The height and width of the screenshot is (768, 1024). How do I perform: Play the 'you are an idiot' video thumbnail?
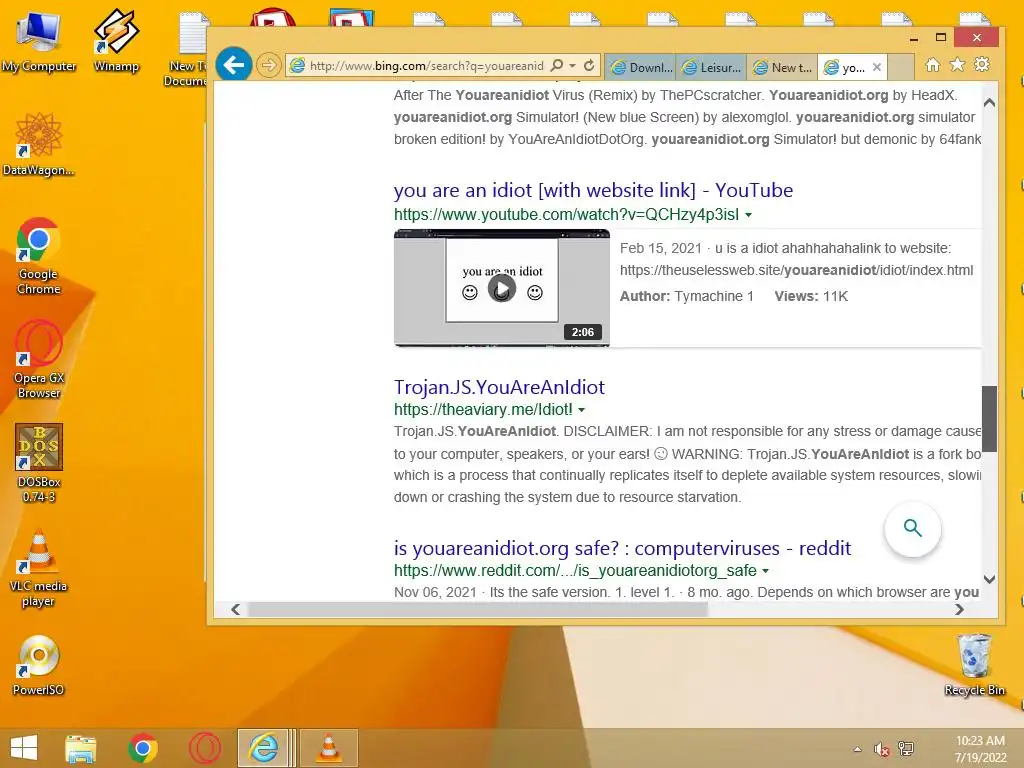point(502,288)
